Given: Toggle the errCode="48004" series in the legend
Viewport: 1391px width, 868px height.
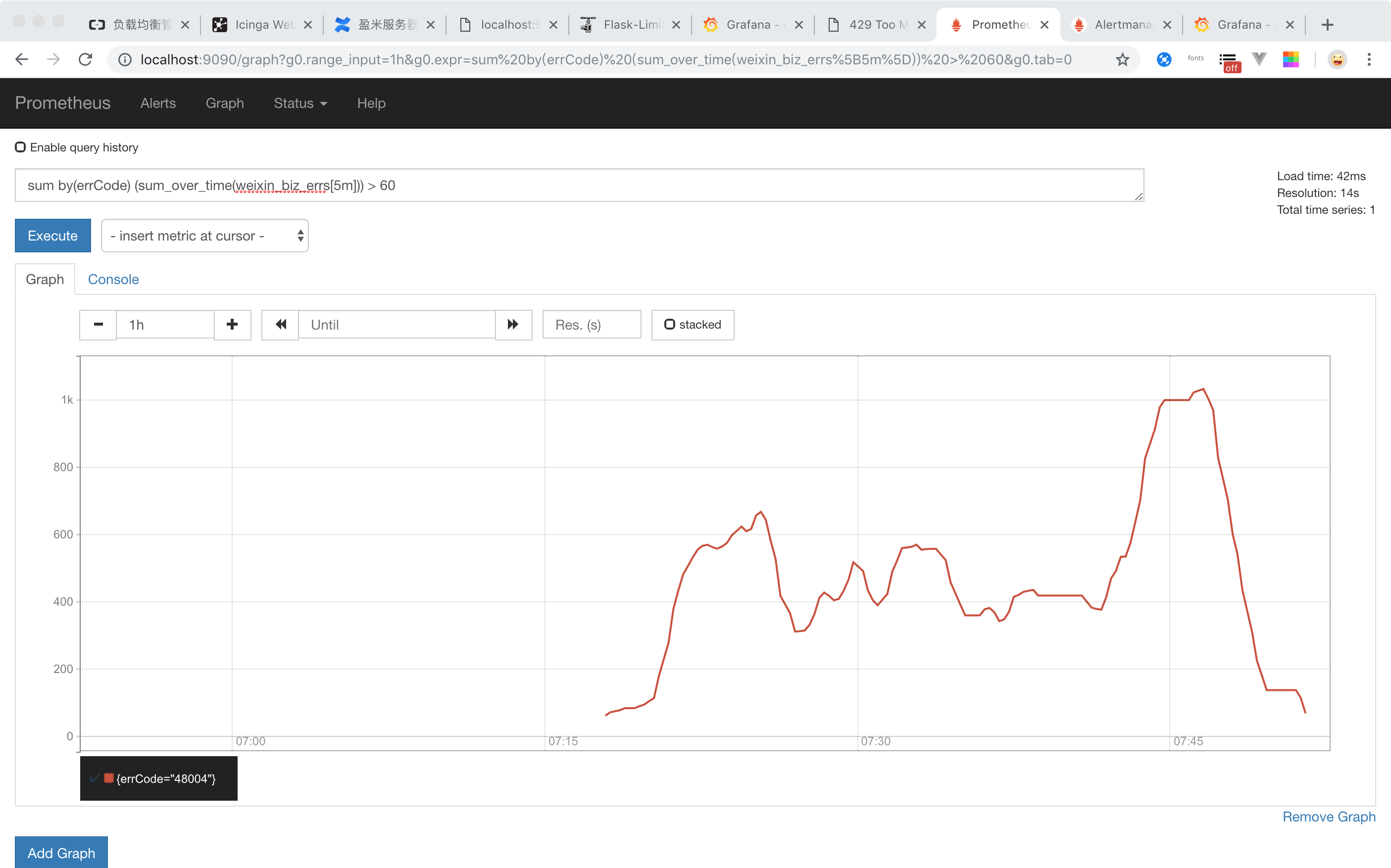Looking at the screenshot, I should pos(165,779).
